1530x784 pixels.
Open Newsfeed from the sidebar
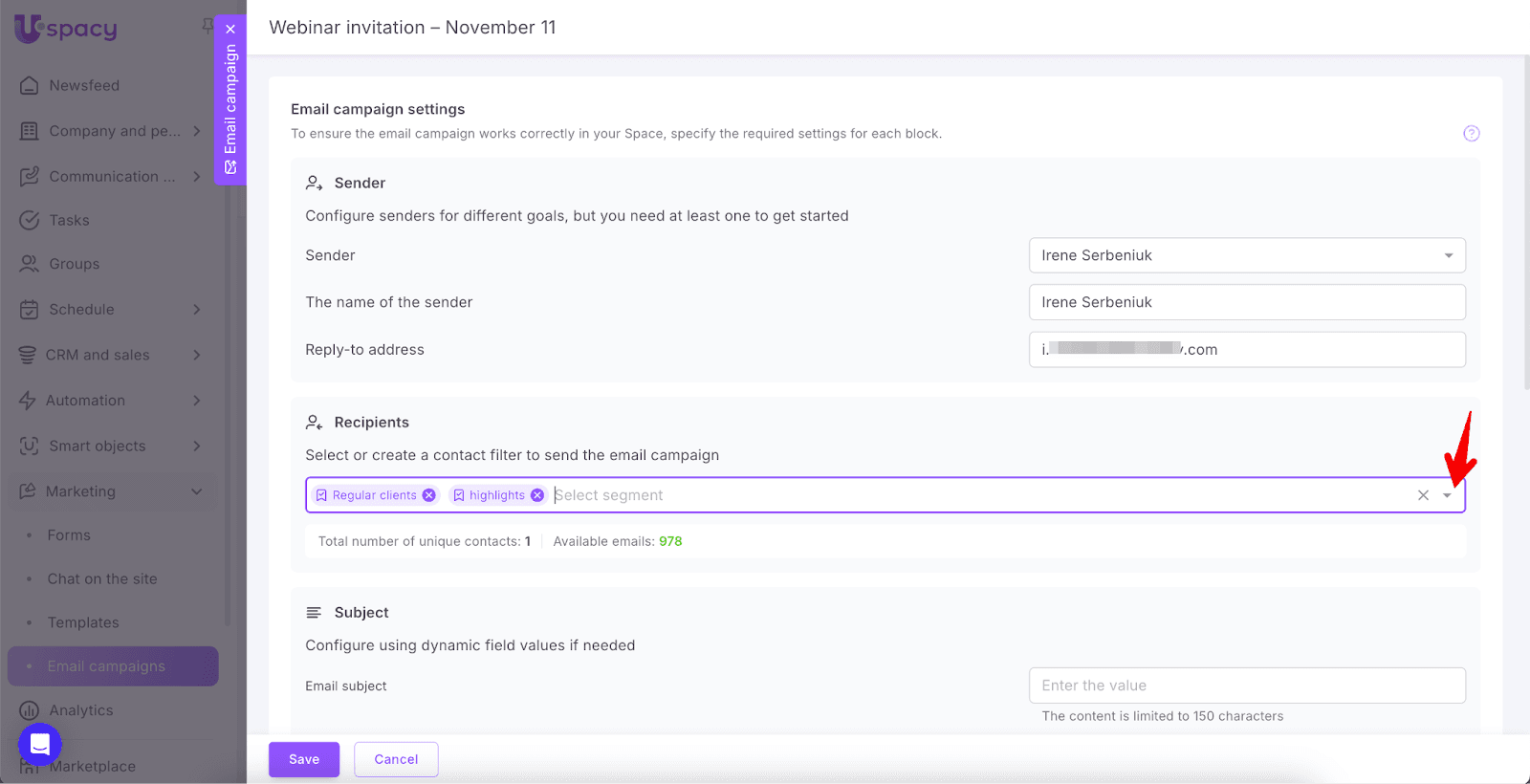84,85
